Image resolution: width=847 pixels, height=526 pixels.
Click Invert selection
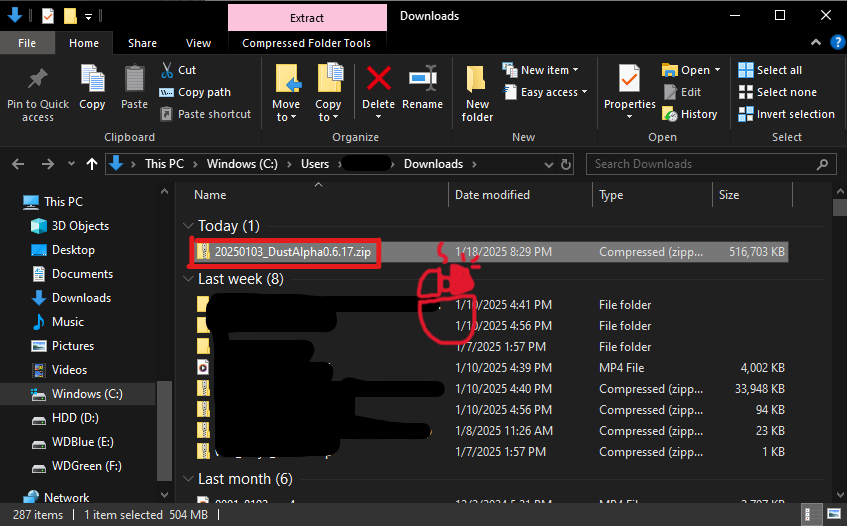coord(786,114)
